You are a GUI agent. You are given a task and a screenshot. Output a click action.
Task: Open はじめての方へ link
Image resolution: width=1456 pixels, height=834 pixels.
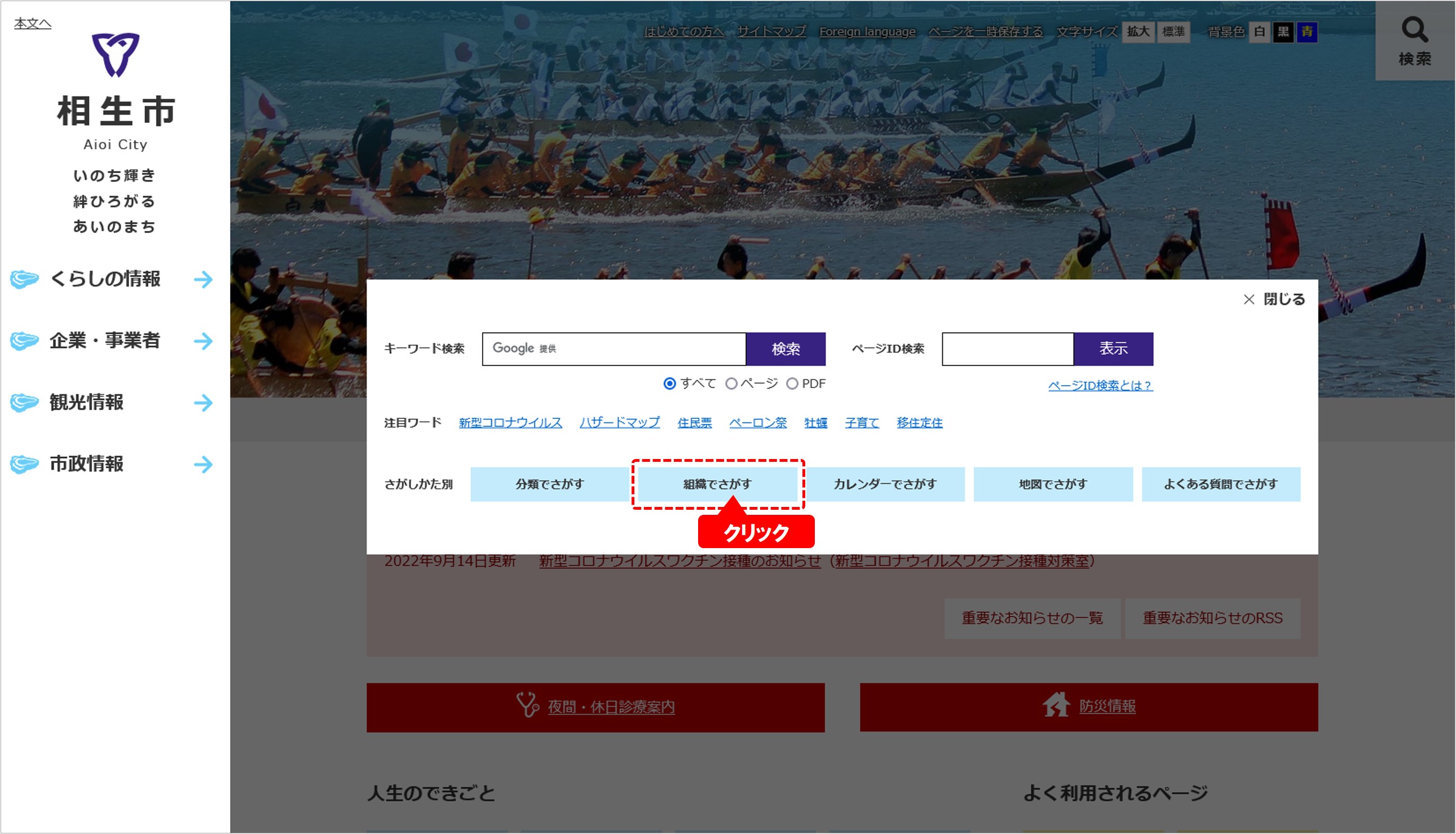[685, 32]
